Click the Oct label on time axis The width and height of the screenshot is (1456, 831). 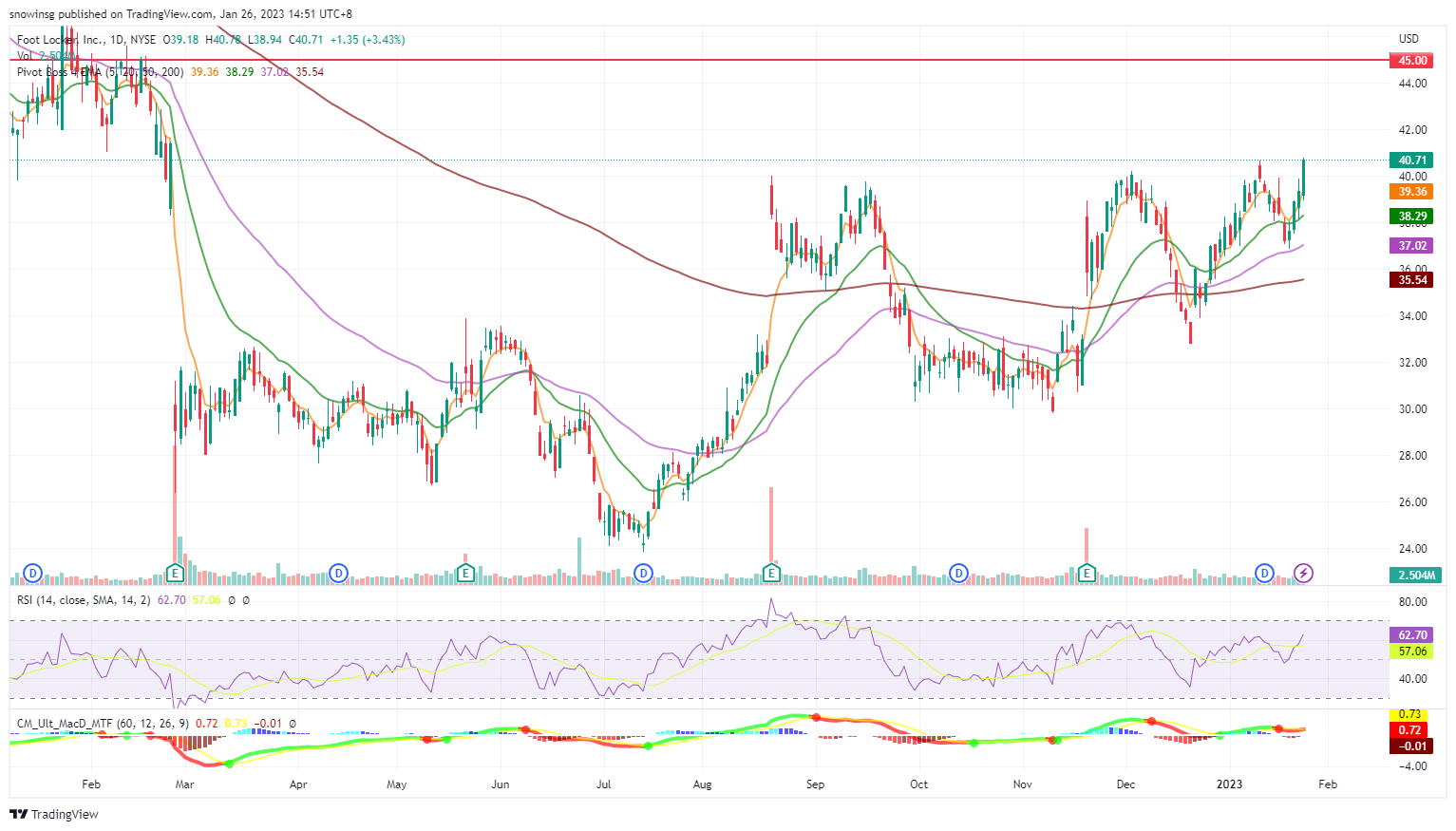918,784
